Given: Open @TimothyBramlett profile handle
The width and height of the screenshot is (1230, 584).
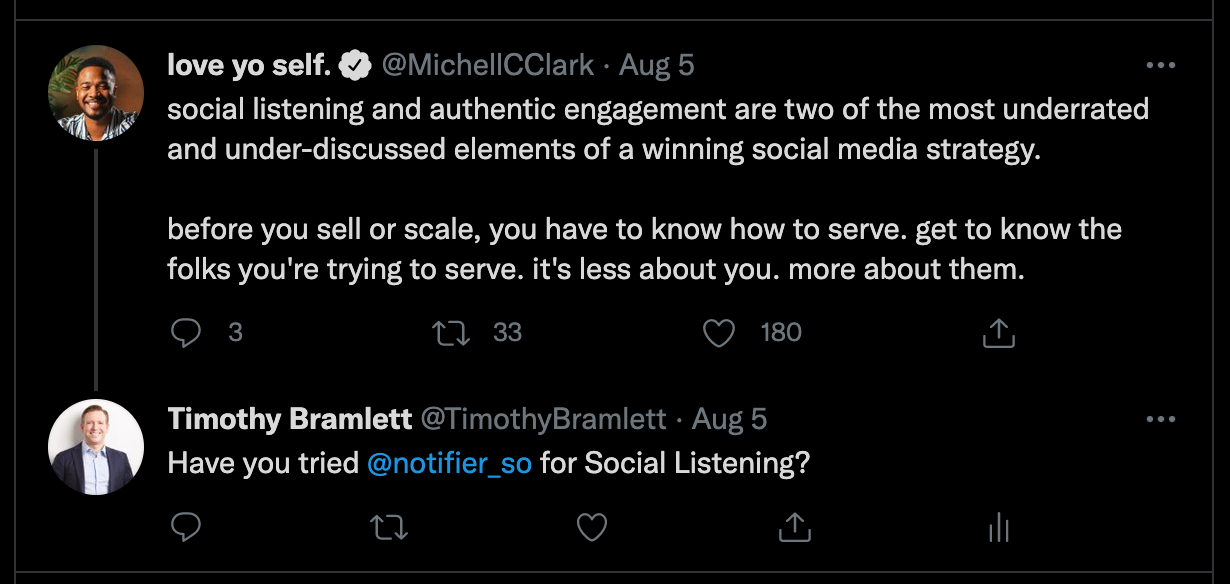Looking at the screenshot, I should click(x=543, y=419).
